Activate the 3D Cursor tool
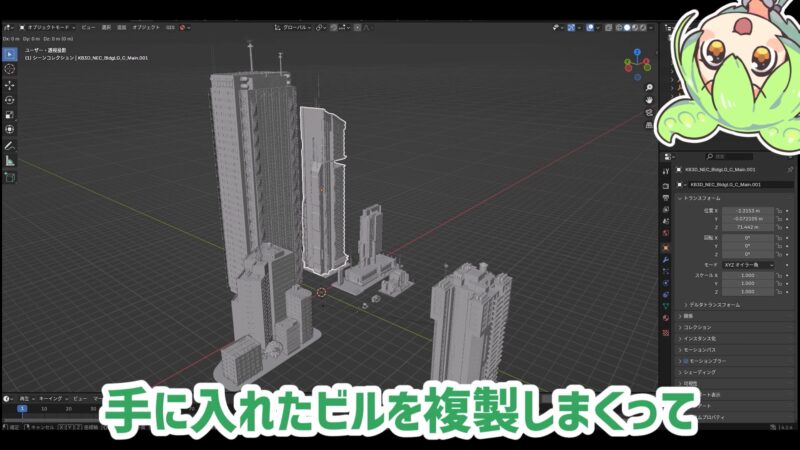 pyautogui.click(x=10, y=69)
